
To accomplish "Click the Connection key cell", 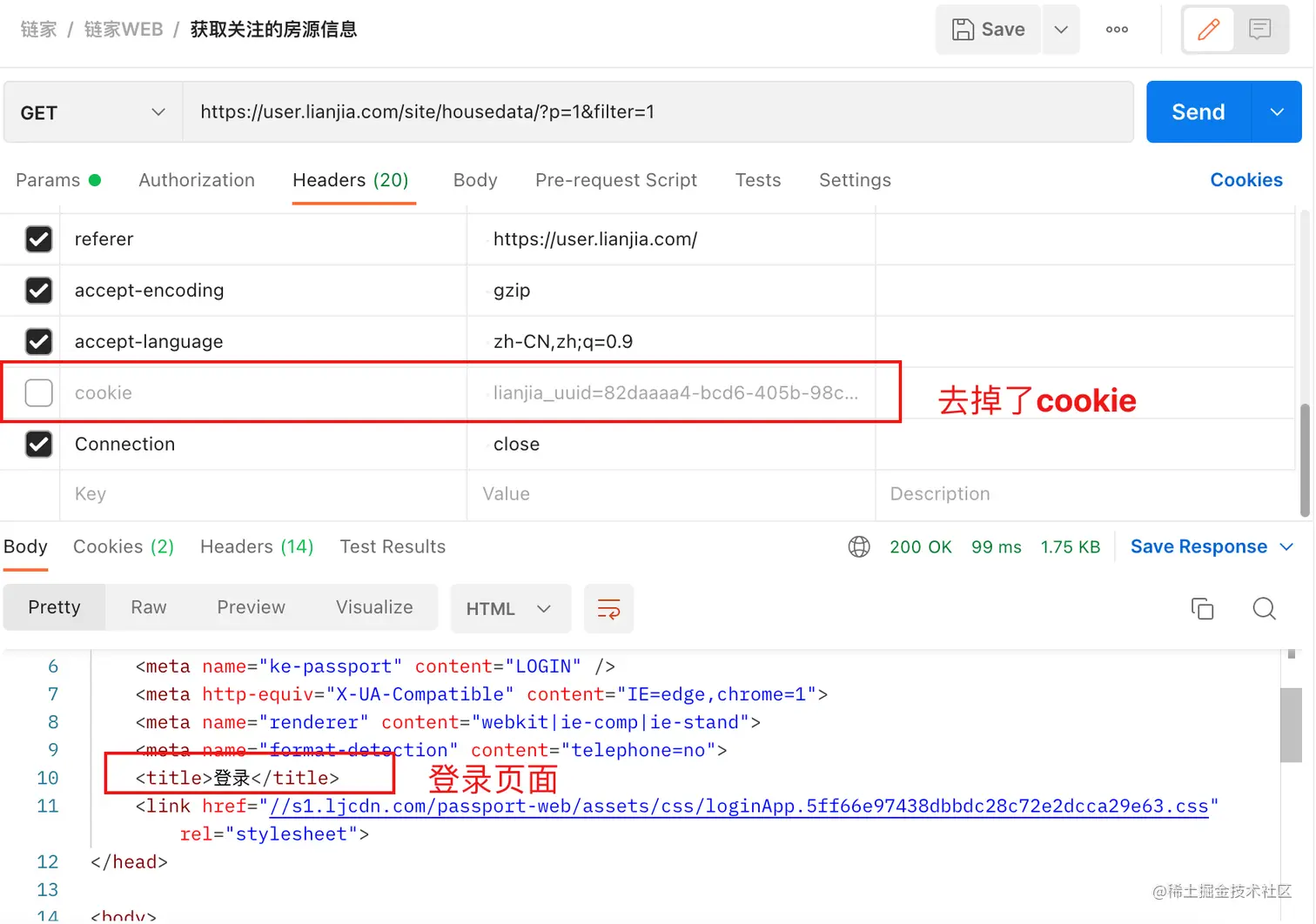I will pos(264,445).
